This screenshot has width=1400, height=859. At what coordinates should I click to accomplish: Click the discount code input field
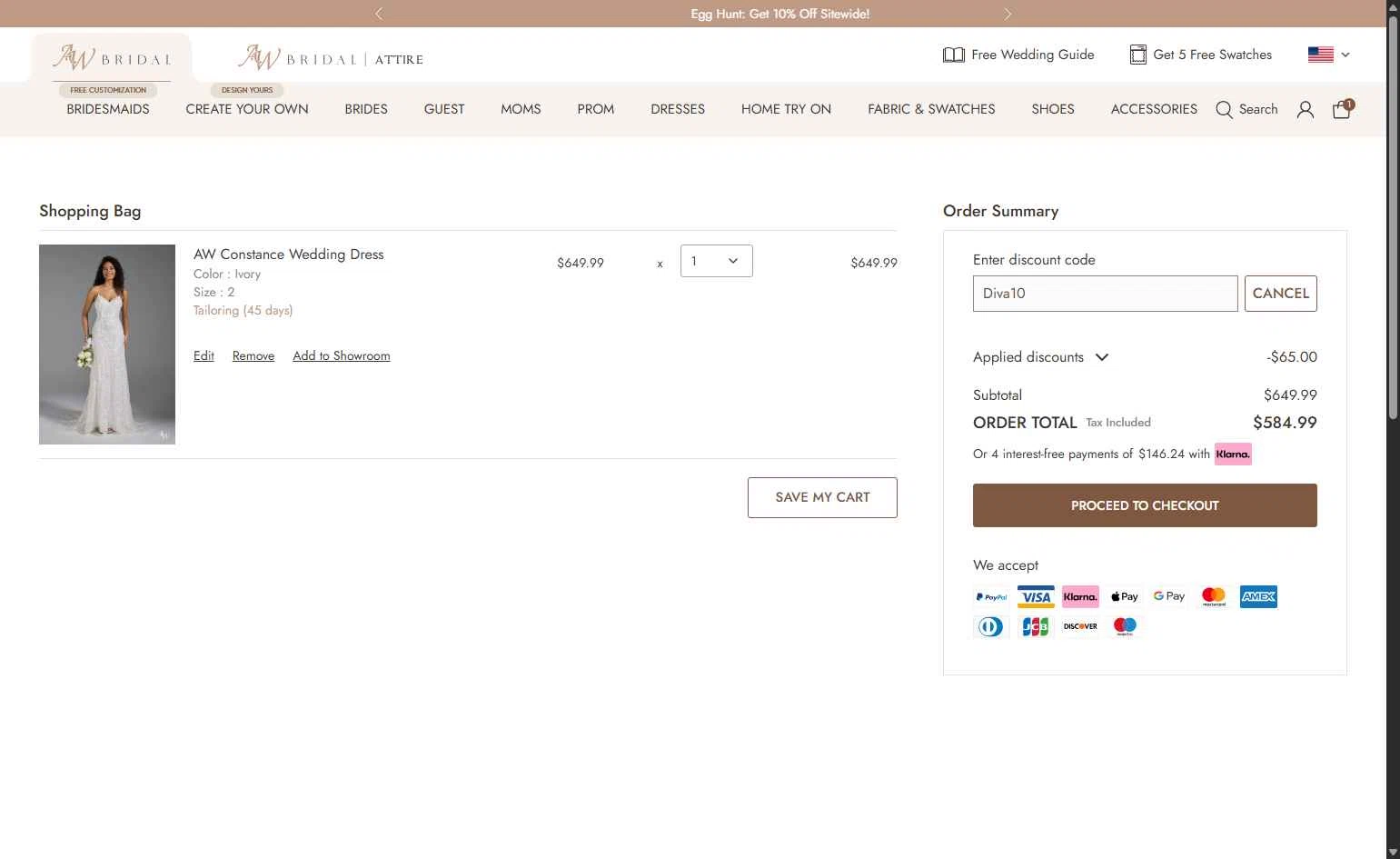point(1105,294)
